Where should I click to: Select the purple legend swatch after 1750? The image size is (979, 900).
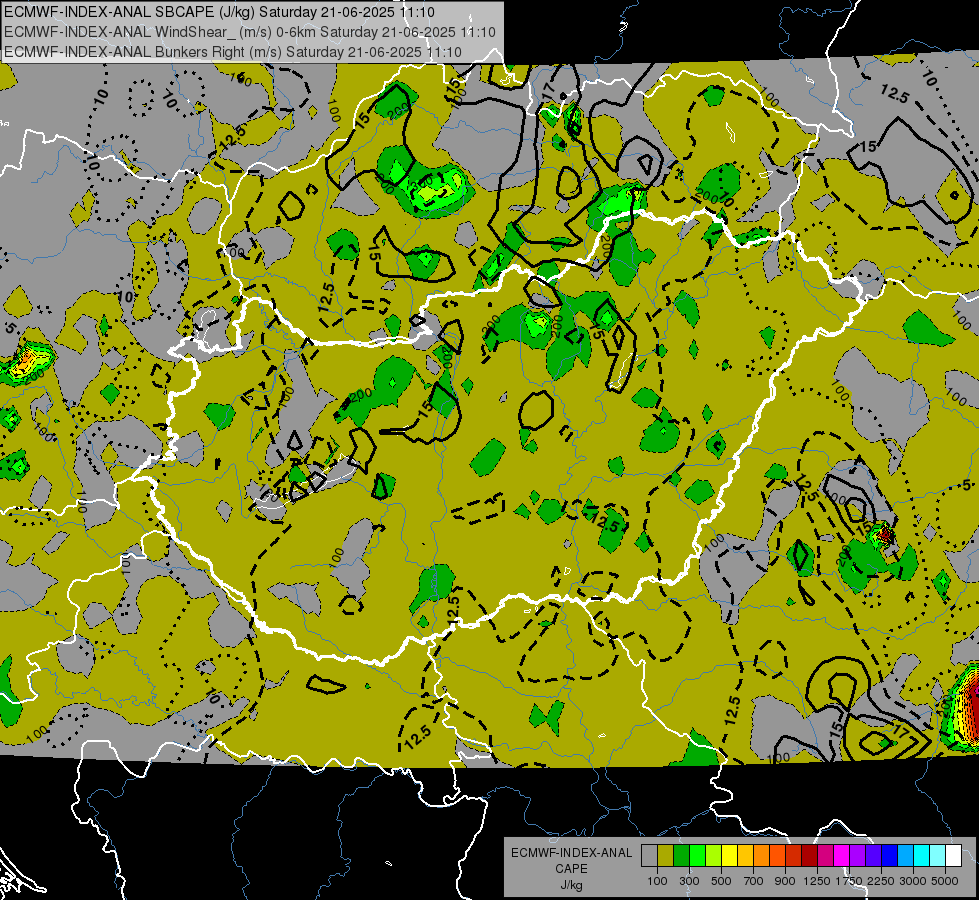857,855
